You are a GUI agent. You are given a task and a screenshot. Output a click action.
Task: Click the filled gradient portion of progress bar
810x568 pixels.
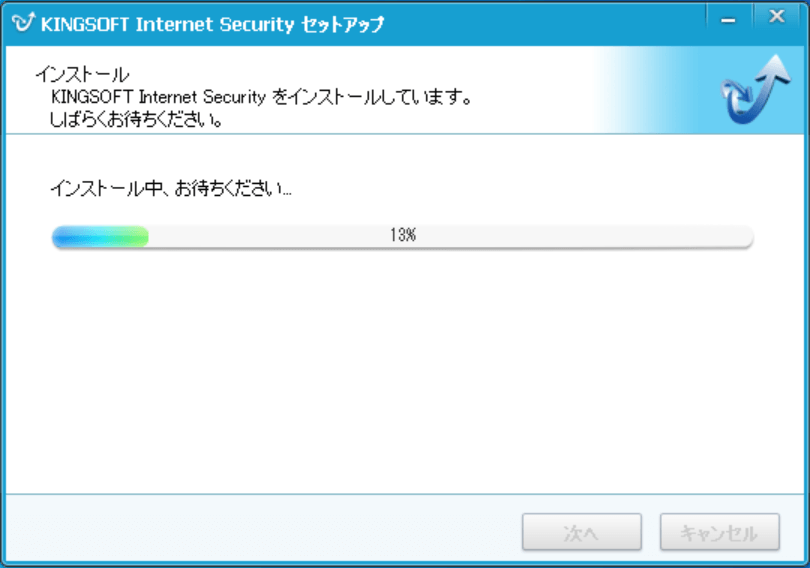coord(100,237)
